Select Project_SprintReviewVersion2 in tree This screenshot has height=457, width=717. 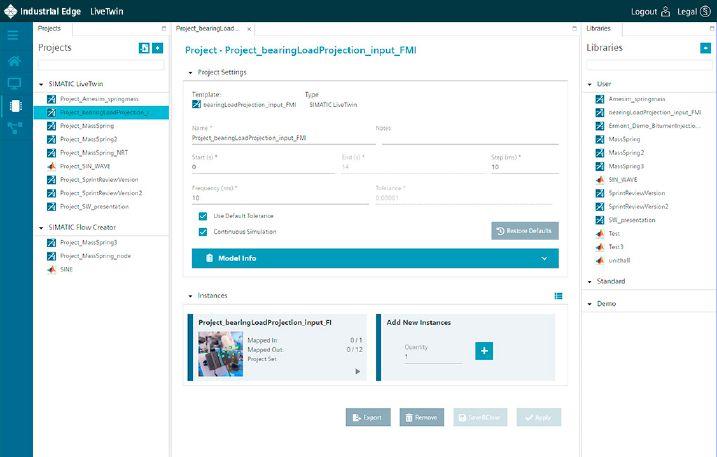tap(102, 193)
